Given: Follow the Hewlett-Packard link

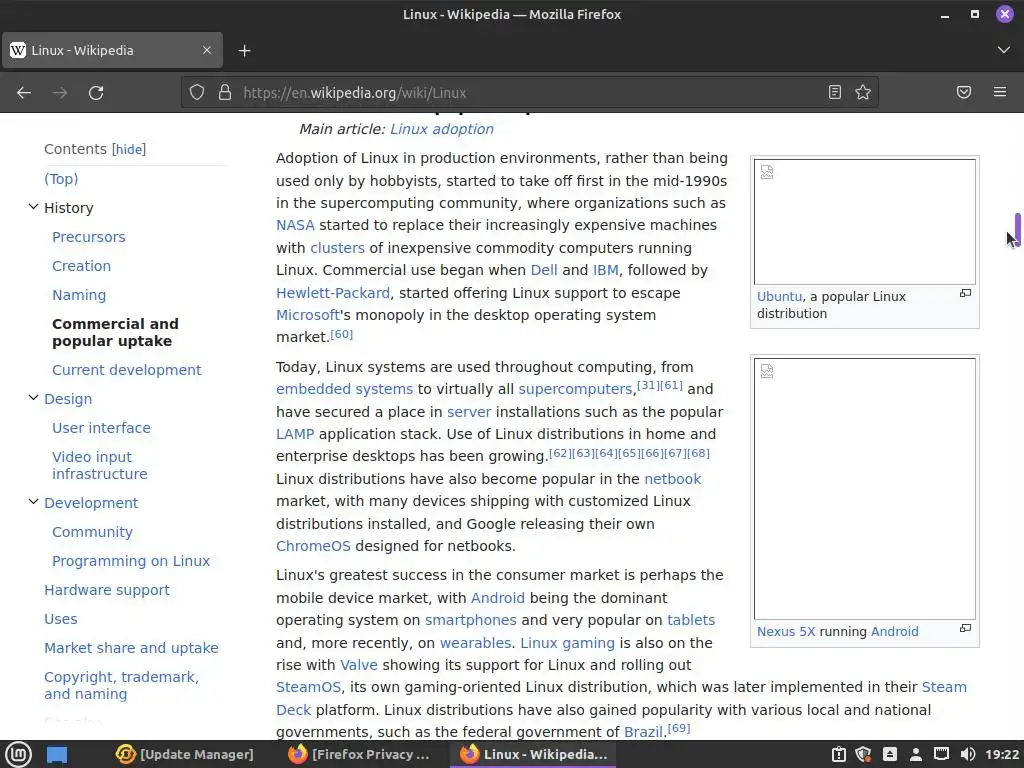Looking at the screenshot, I should pos(333,293).
